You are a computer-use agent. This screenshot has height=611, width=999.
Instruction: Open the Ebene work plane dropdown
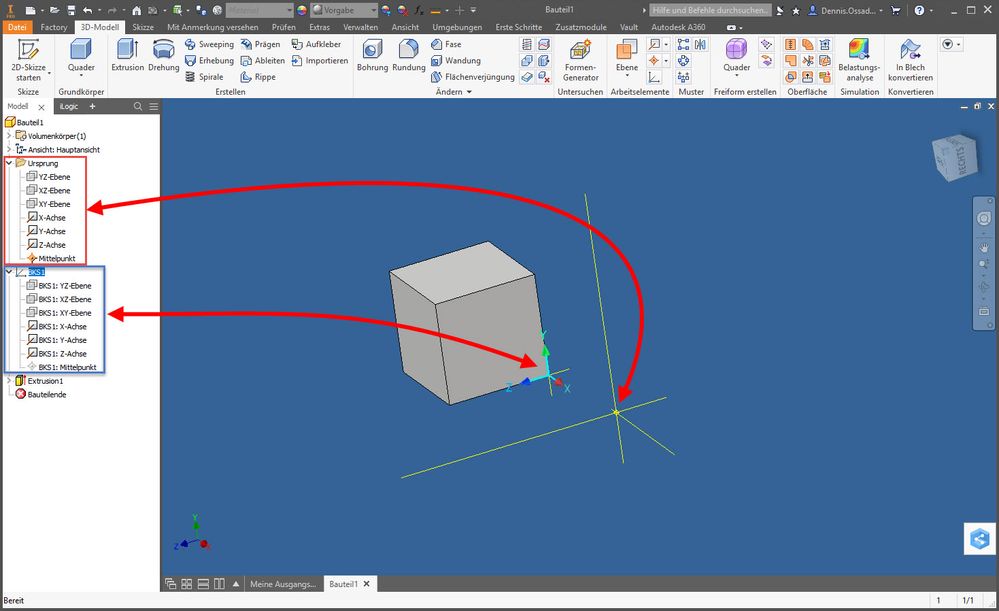coord(627,76)
